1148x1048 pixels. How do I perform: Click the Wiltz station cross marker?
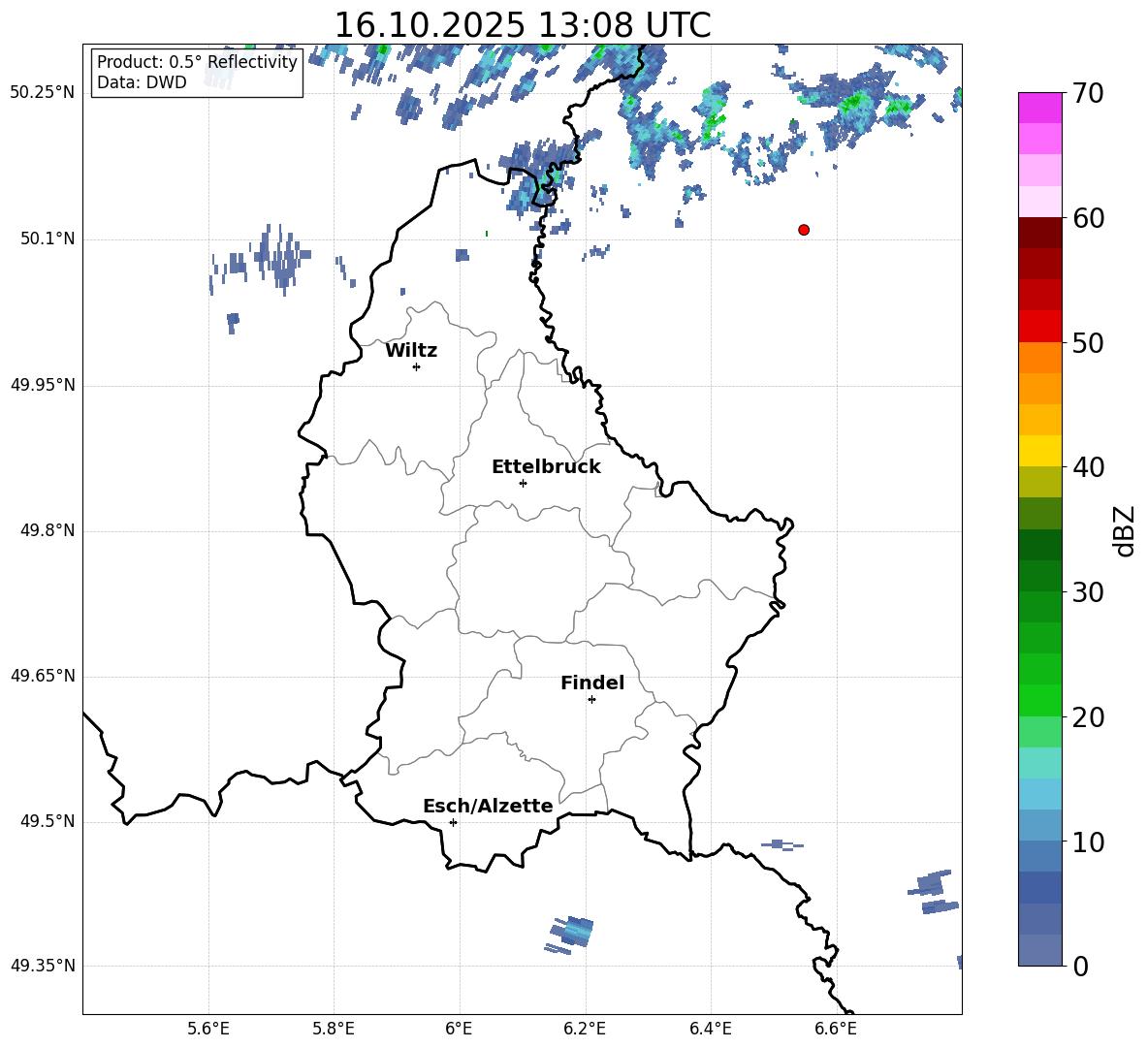(416, 366)
